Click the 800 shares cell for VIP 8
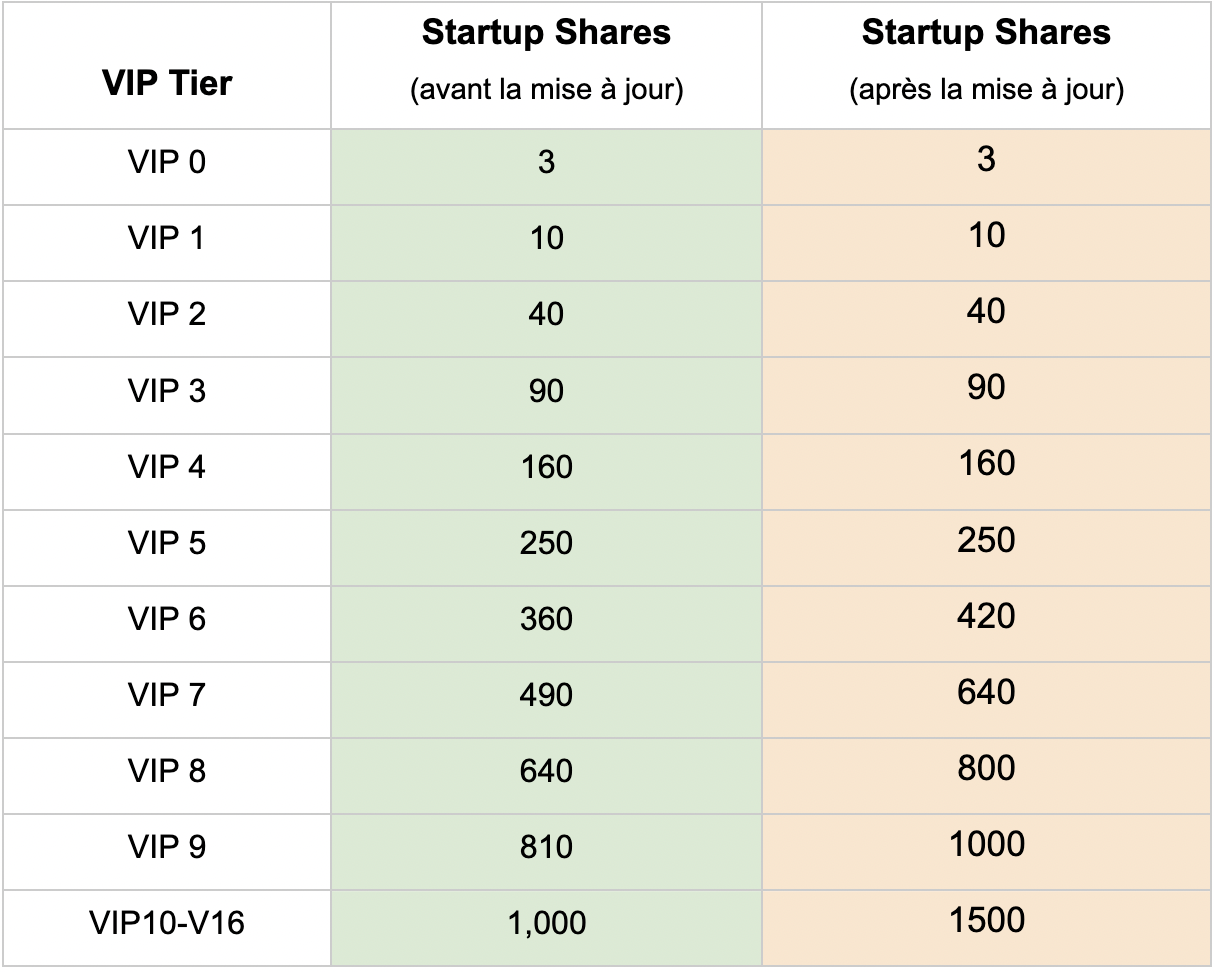 coord(986,768)
